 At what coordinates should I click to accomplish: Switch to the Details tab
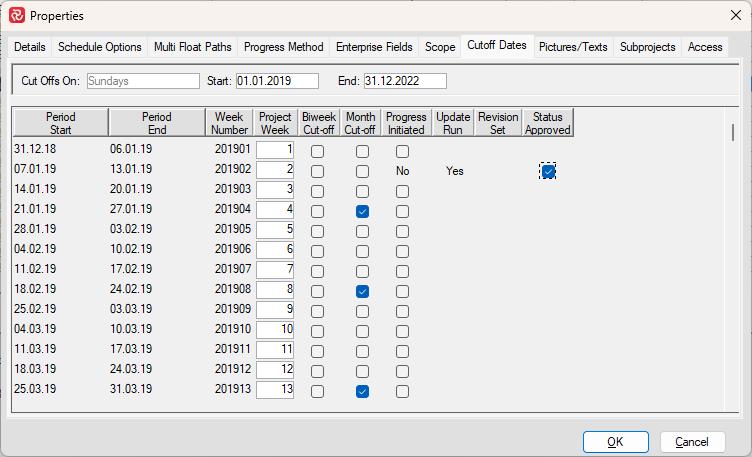click(30, 47)
